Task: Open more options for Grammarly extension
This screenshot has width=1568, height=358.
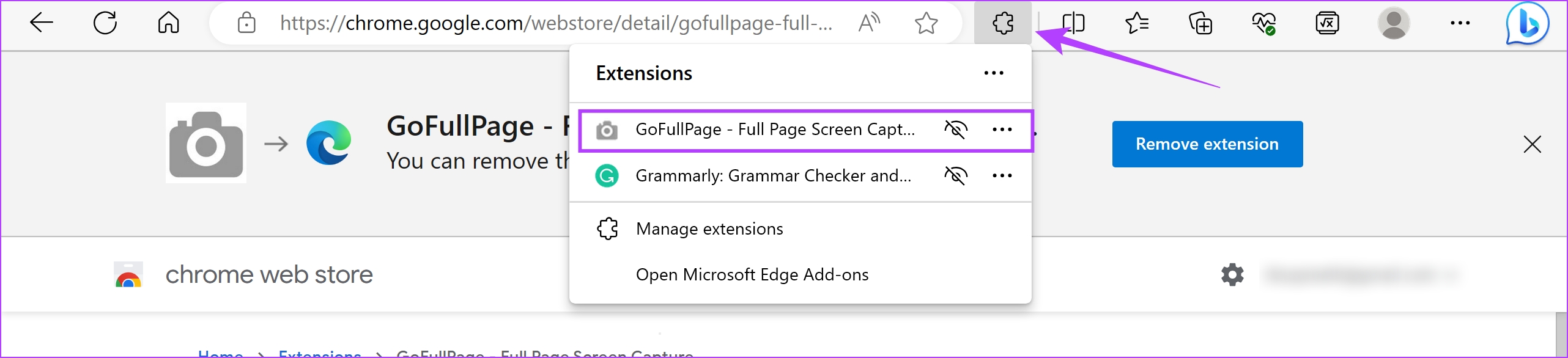Action: [x=1002, y=176]
